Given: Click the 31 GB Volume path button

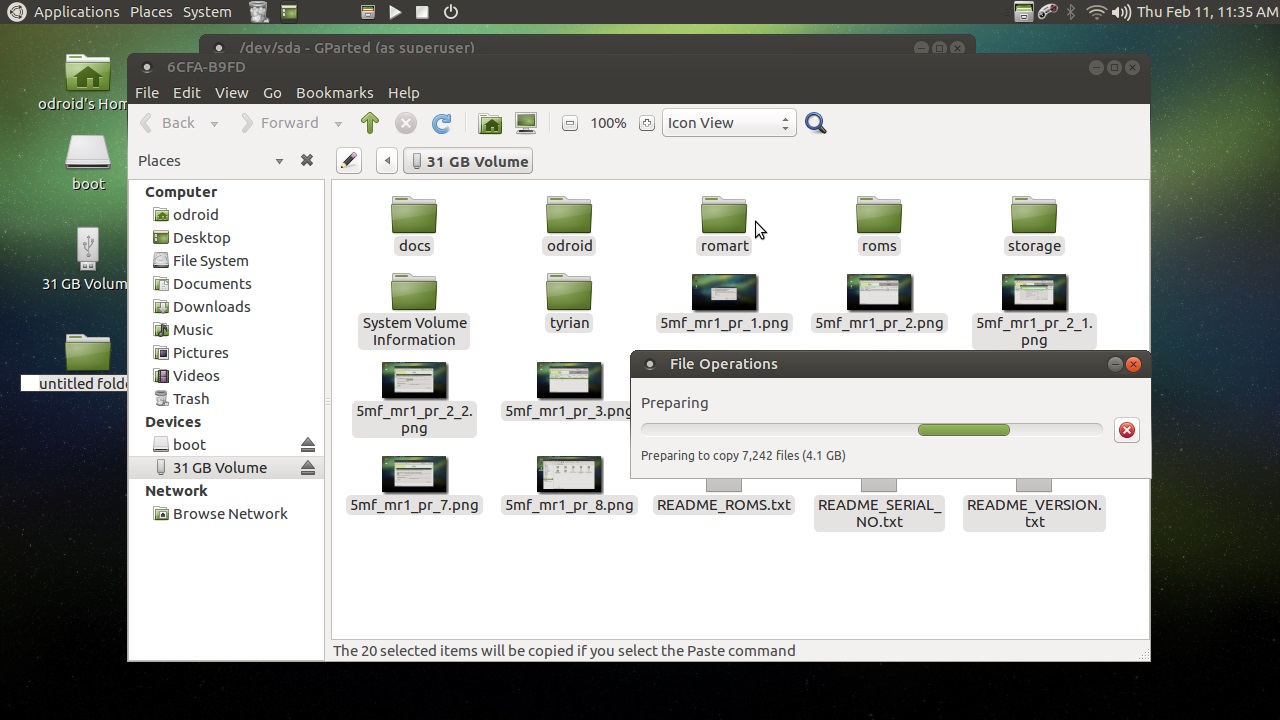Looking at the screenshot, I should [468, 161].
